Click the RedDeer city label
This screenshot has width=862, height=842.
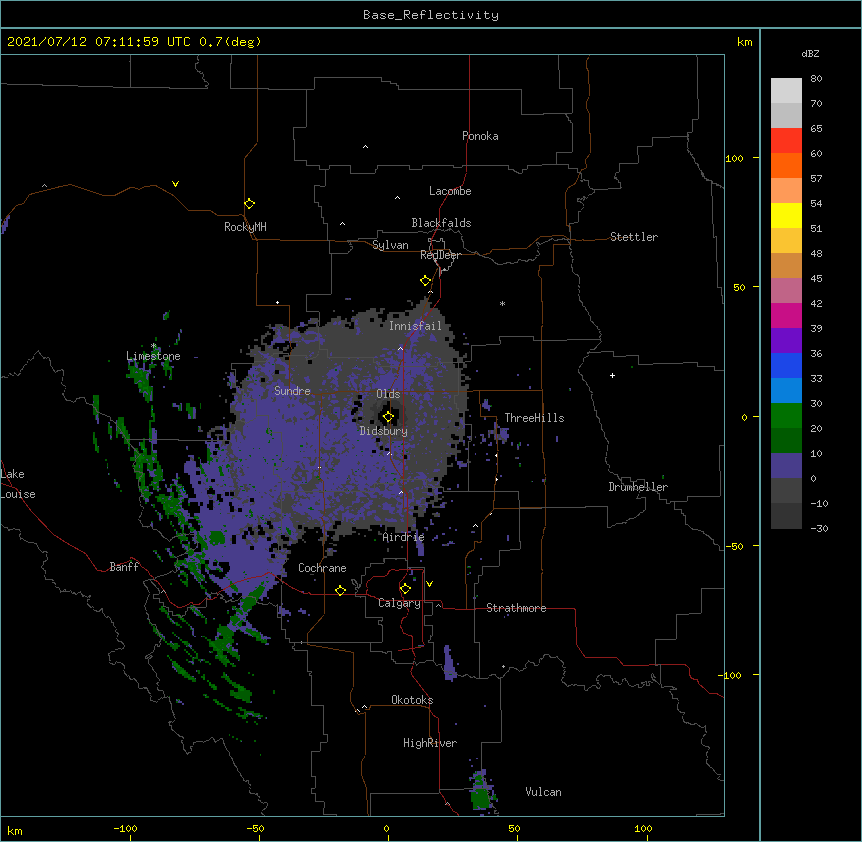pos(440,255)
